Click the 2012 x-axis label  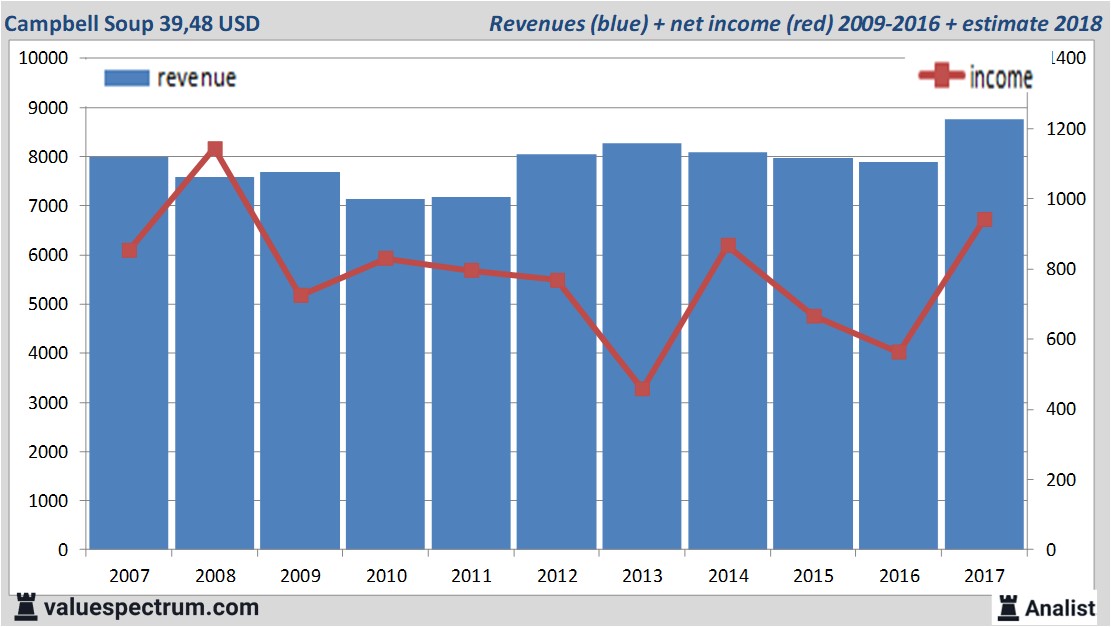pyautogui.click(x=557, y=575)
